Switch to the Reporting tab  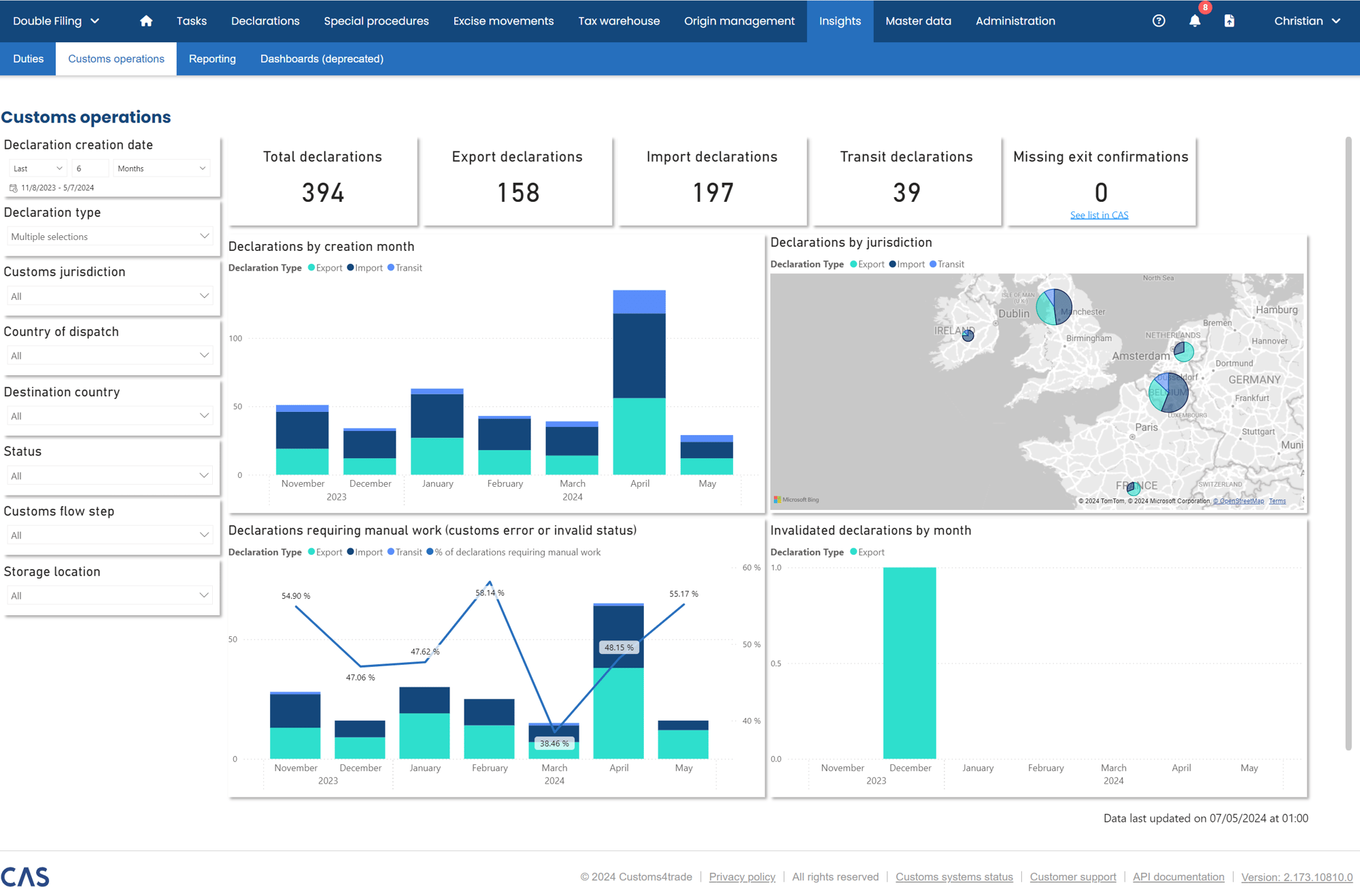point(212,58)
